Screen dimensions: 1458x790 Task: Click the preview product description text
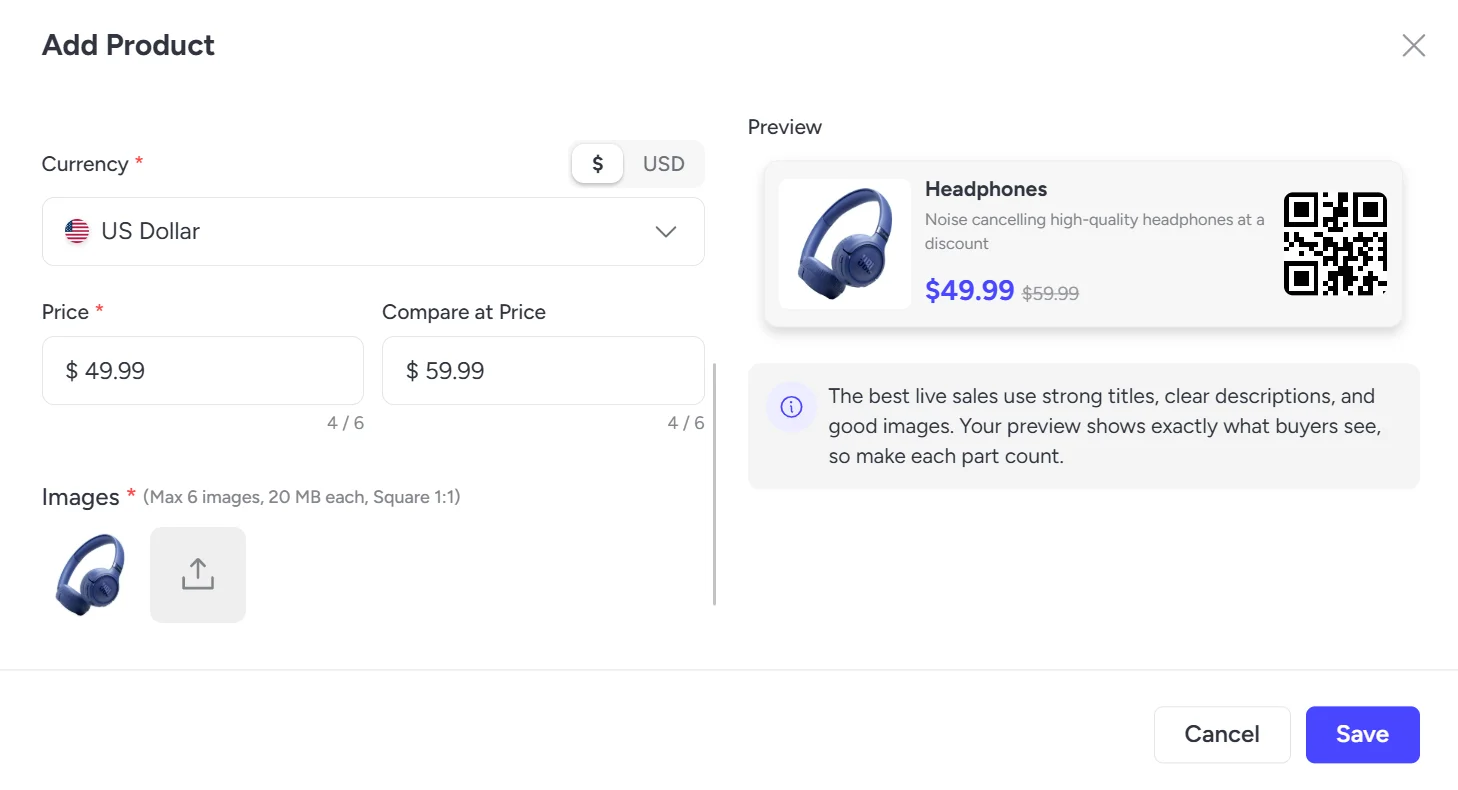coord(1095,231)
